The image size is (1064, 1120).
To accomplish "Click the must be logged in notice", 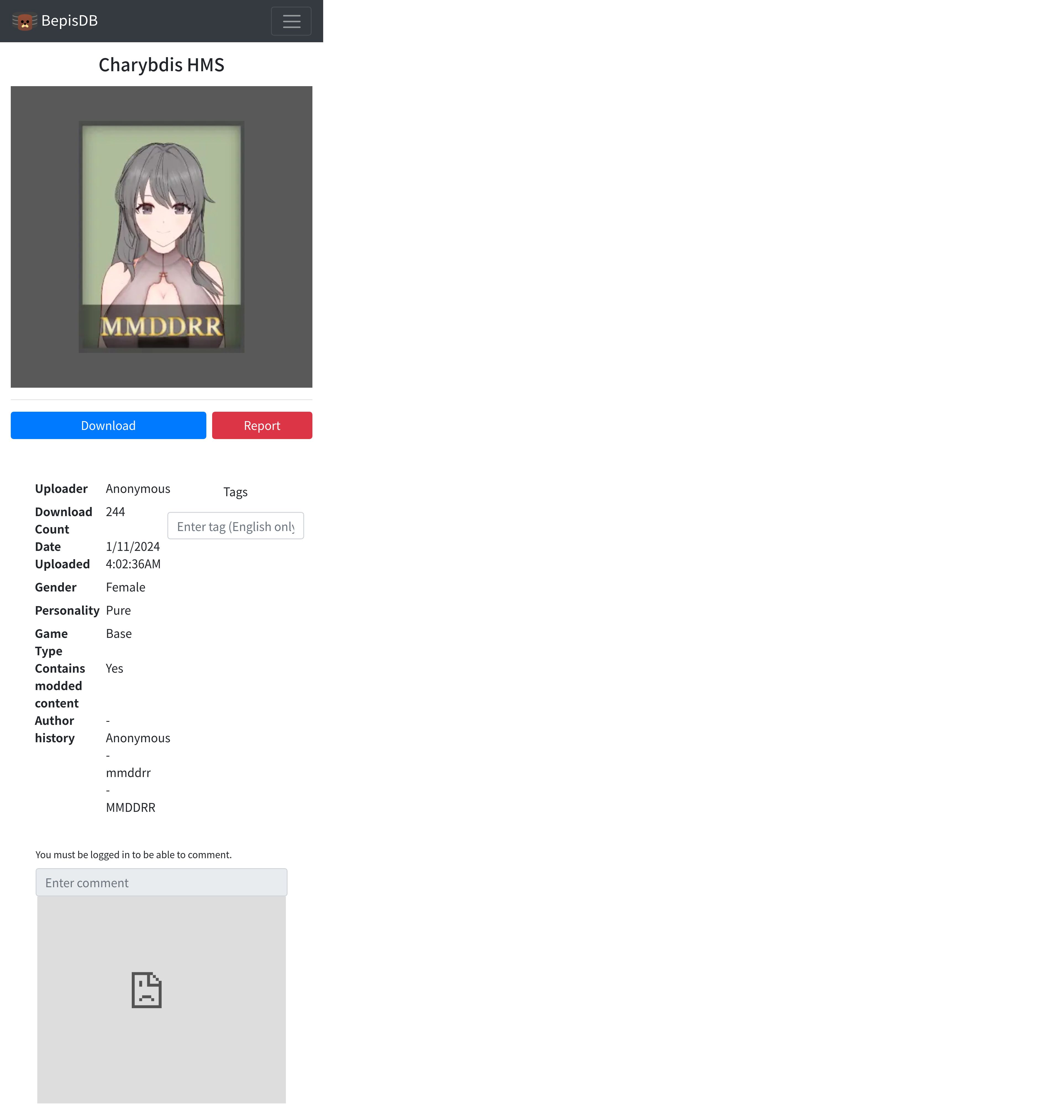I will pos(133,855).
